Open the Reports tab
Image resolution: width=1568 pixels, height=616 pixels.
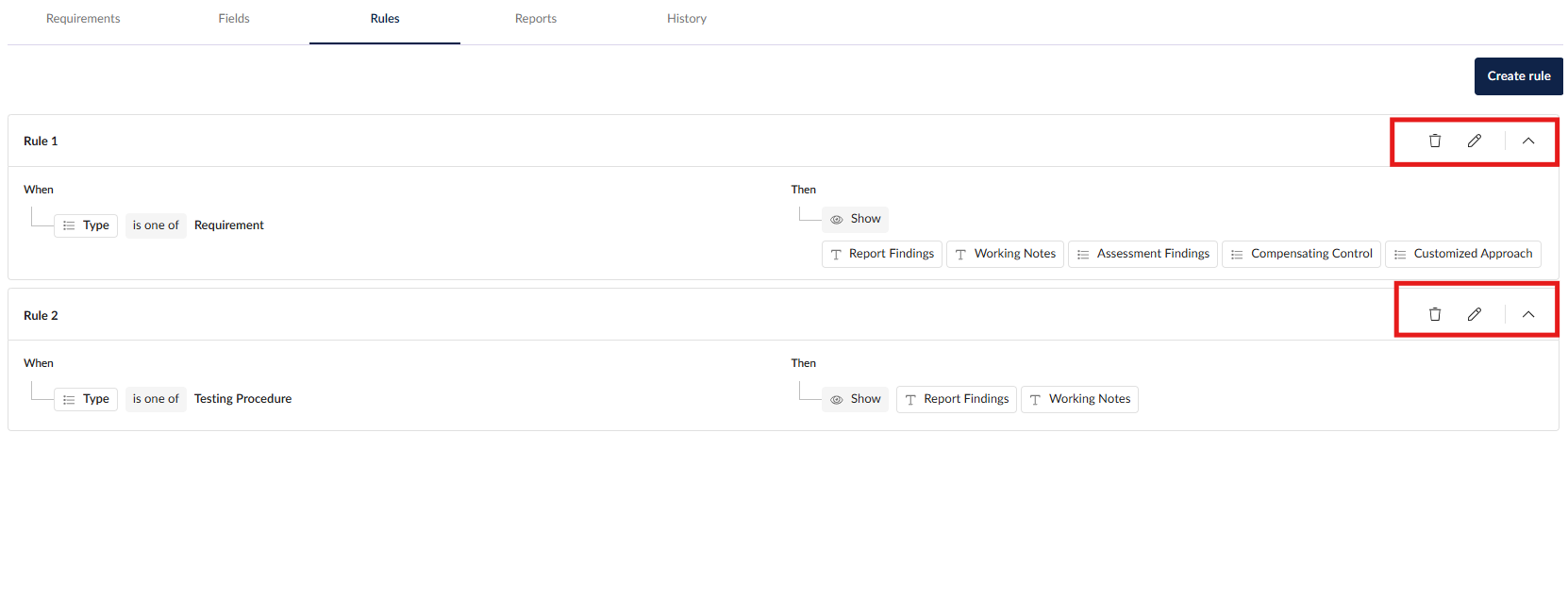click(536, 19)
